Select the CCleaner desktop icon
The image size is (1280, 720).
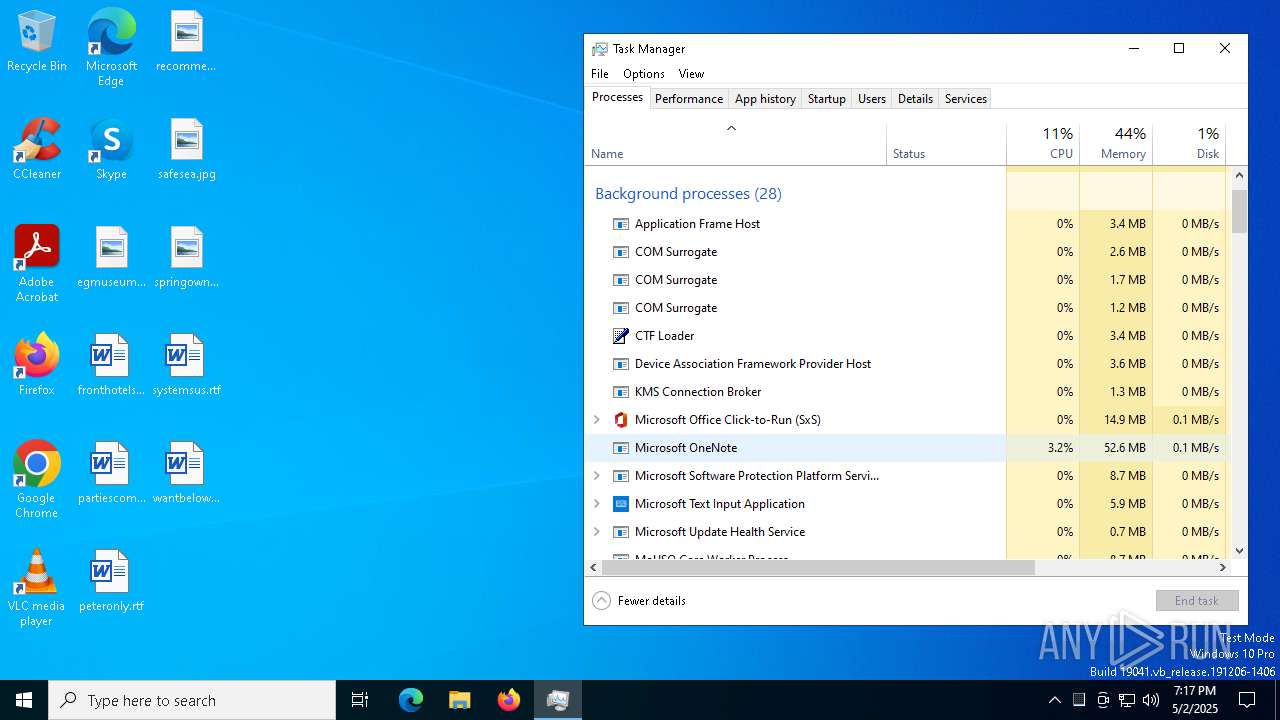point(37,150)
